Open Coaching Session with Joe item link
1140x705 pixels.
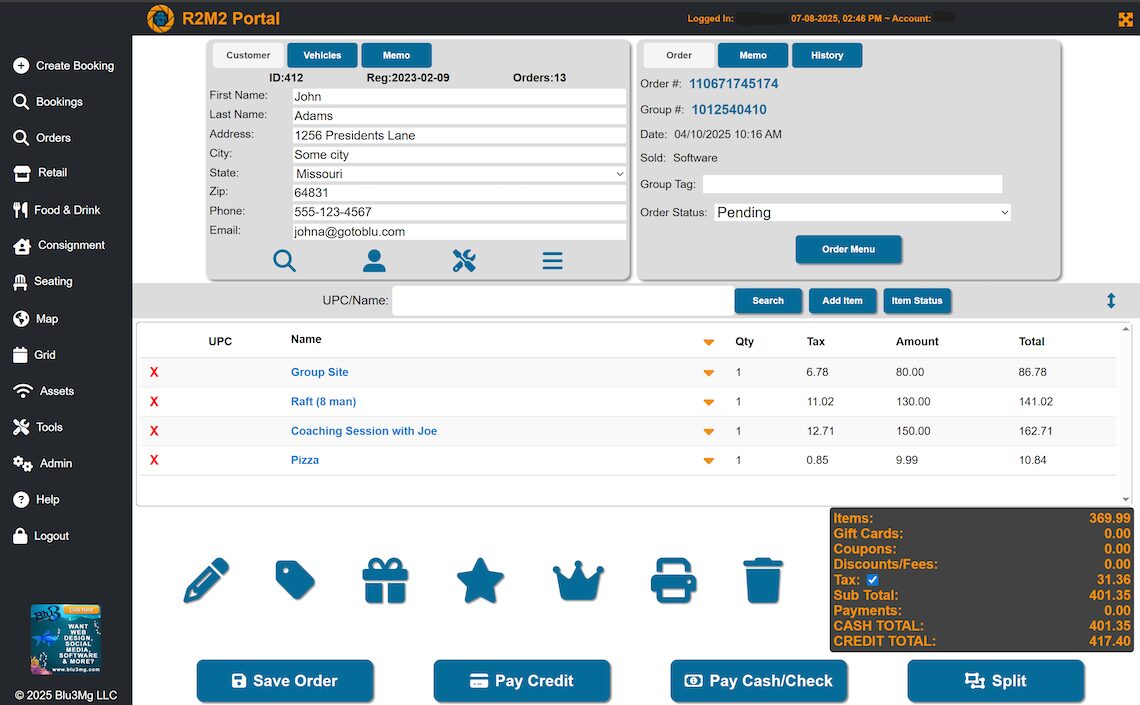click(x=363, y=431)
